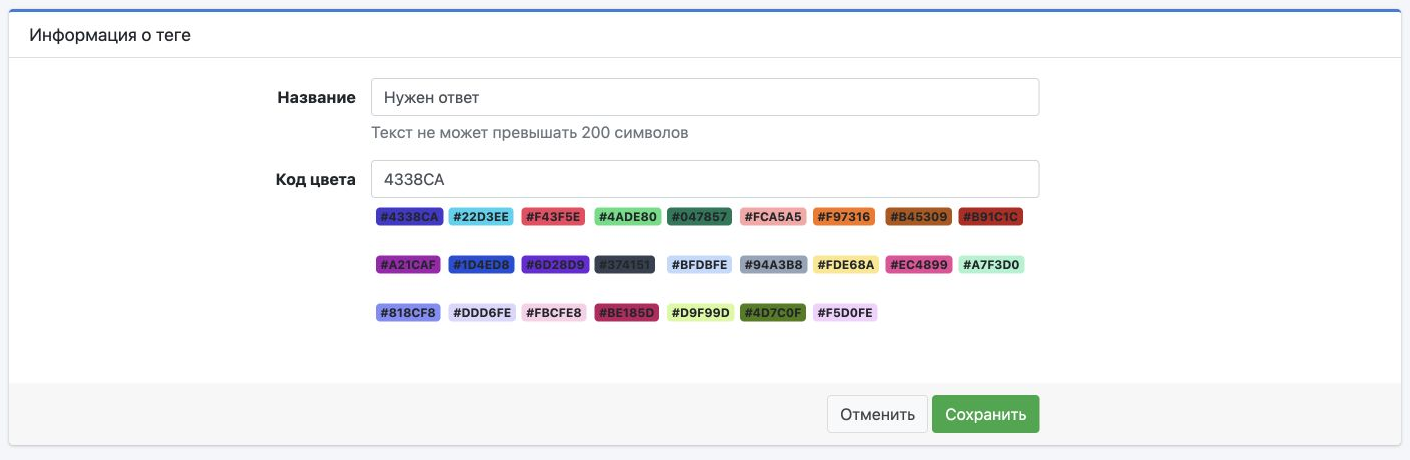Image resolution: width=1410 pixels, height=460 pixels.
Task: Select the #4ADE80 color swatch
Action: (x=628, y=216)
